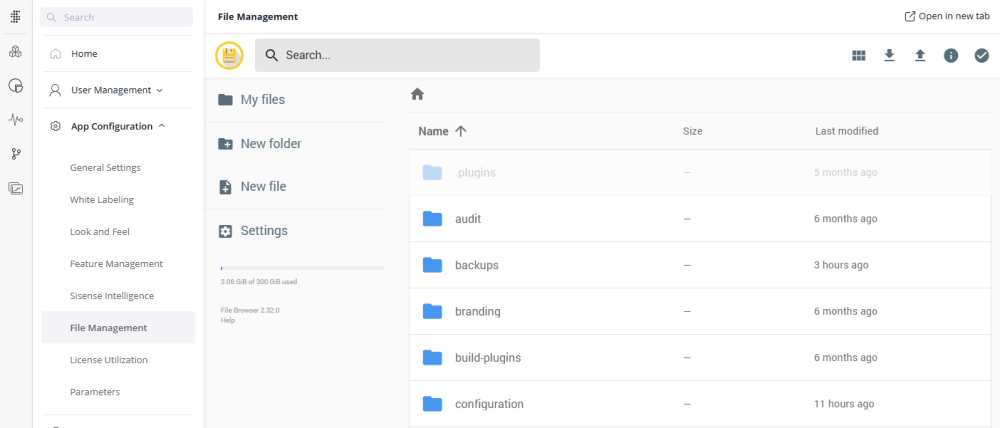Click the grid view switch icon

click(x=858, y=56)
